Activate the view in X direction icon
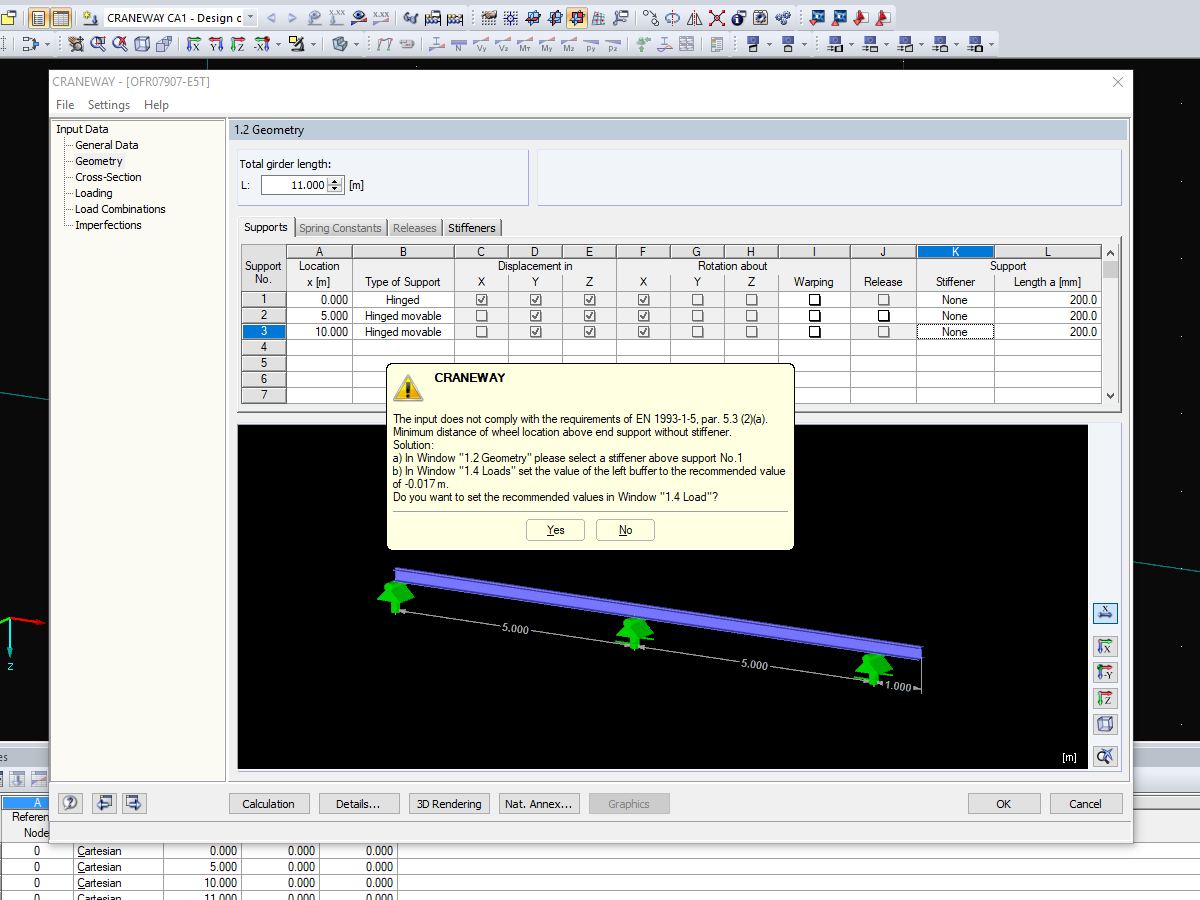This screenshot has width=1200, height=900. point(1105,646)
